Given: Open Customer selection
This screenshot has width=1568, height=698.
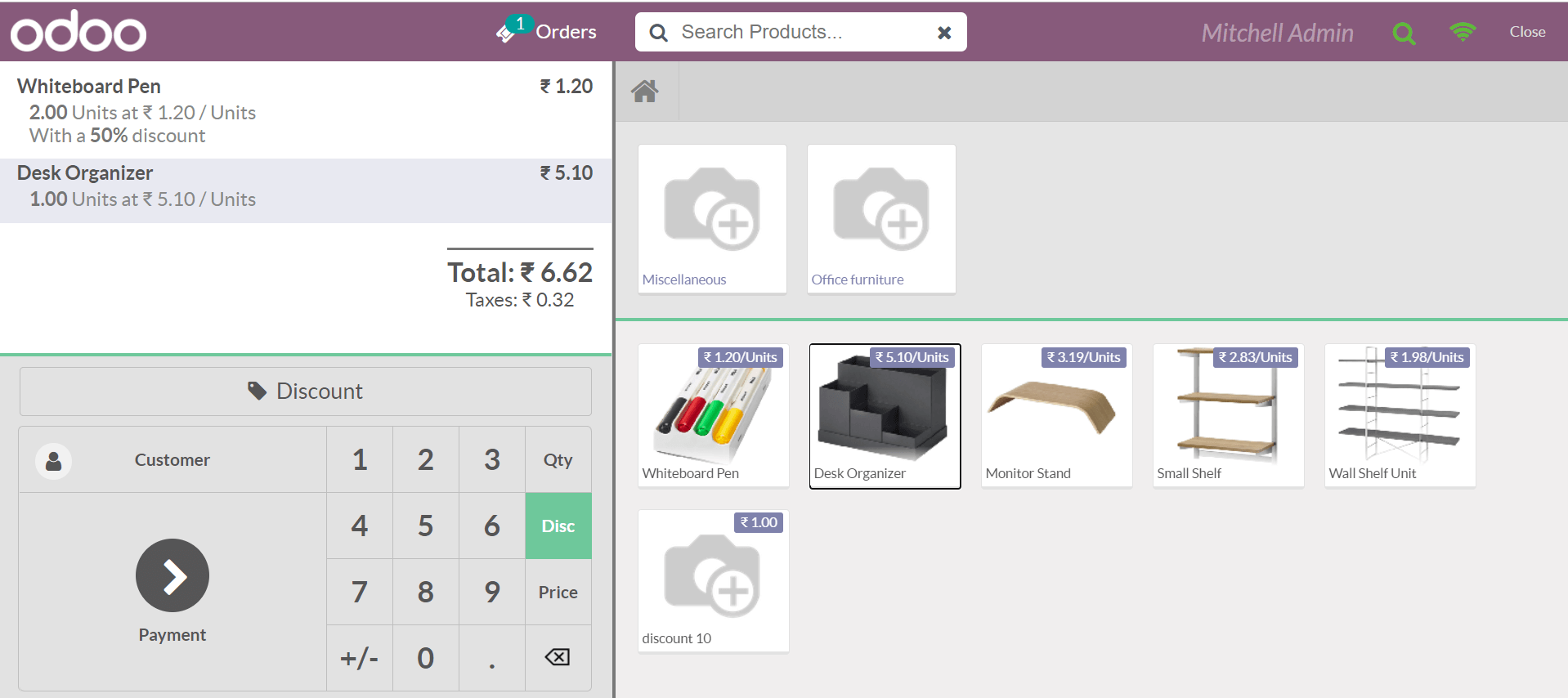Looking at the screenshot, I should (x=172, y=460).
